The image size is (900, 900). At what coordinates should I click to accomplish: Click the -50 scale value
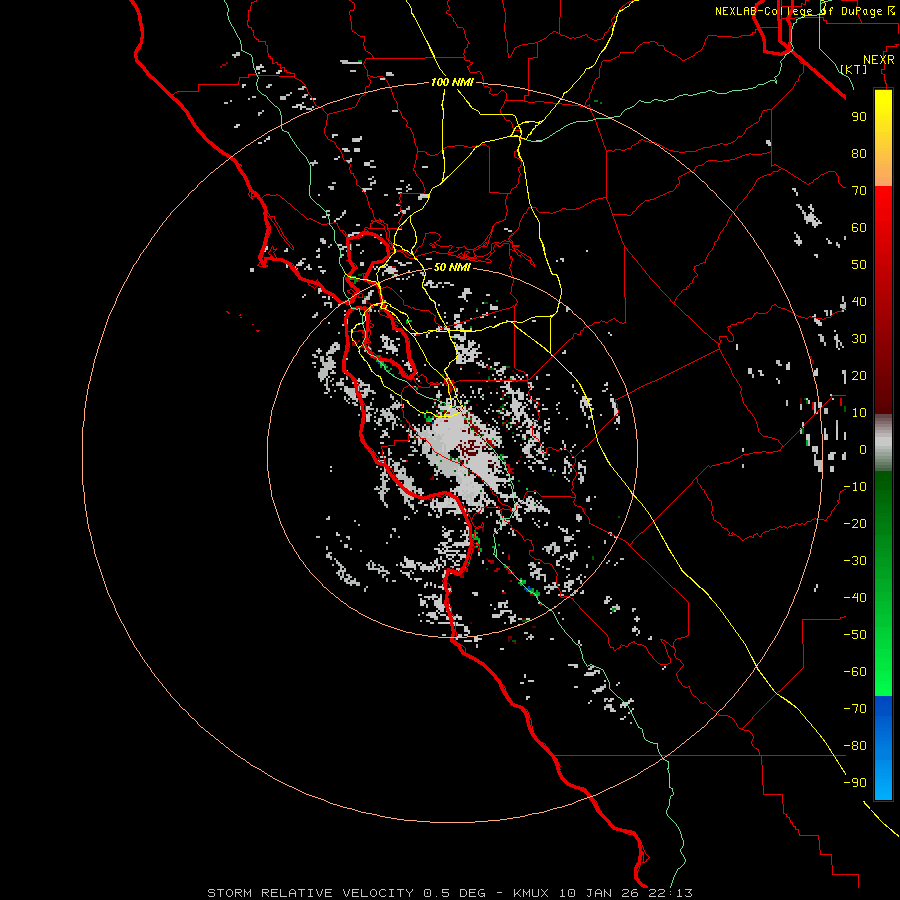coord(855,635)
